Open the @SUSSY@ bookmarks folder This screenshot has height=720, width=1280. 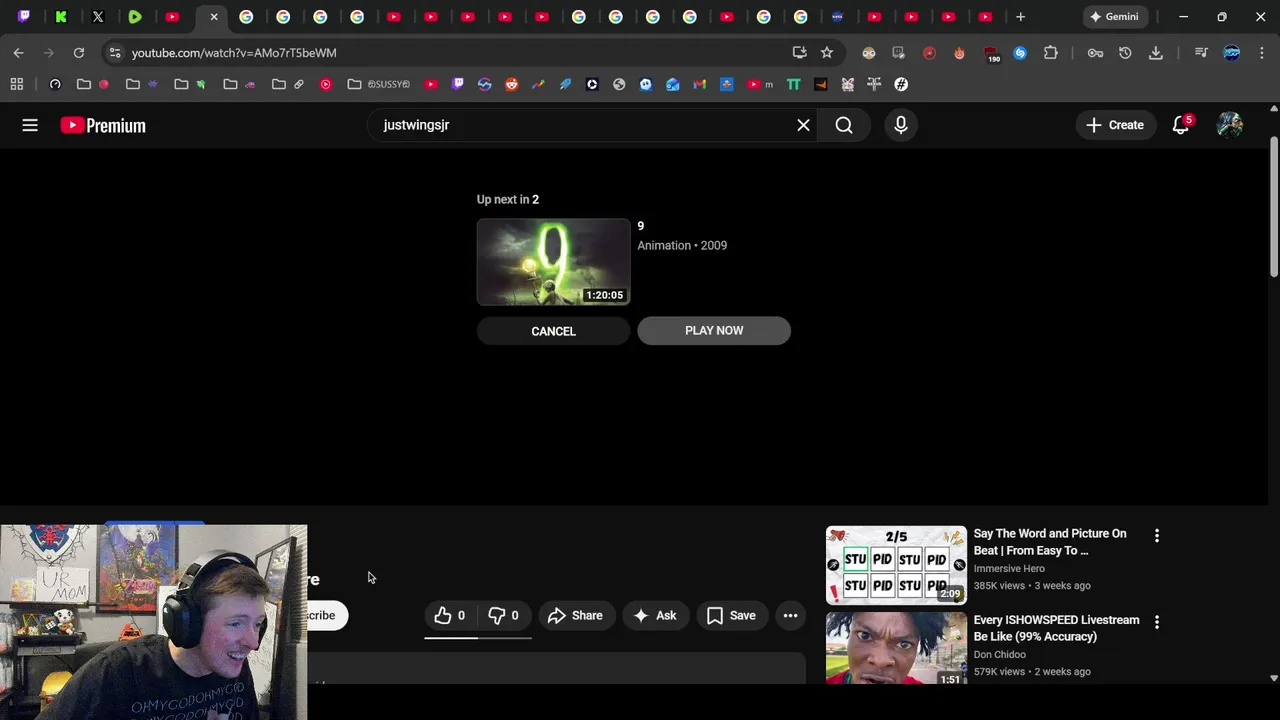(x=379, y=84)
